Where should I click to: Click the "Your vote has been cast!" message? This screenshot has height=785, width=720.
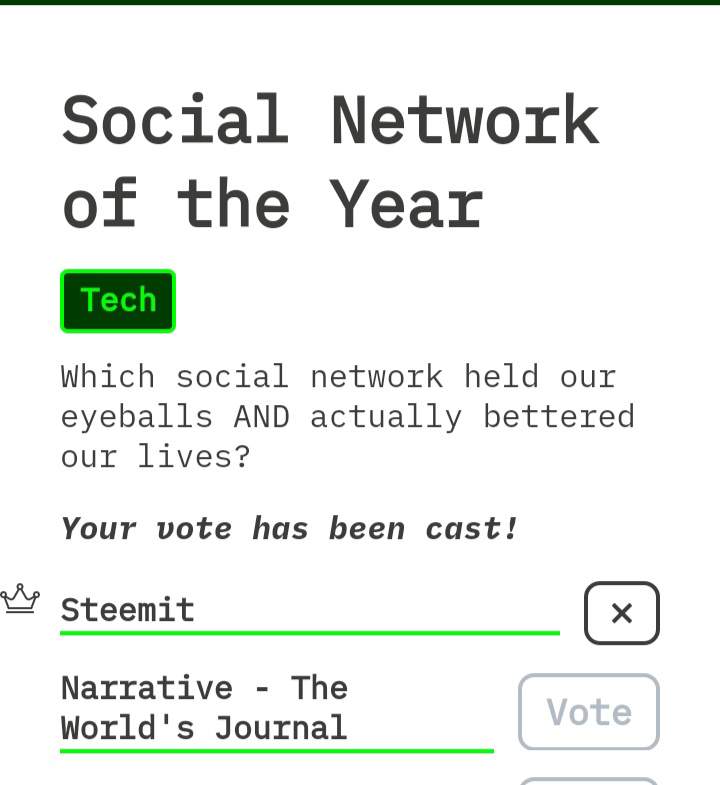[x=289, y=529]
